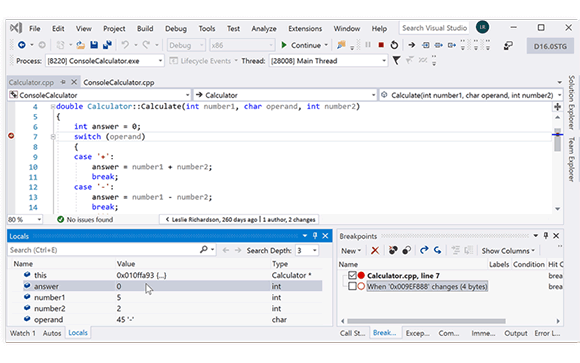Click the Save All icon
580x363 pixels.
pyautogui.click(x=107, y=45)
